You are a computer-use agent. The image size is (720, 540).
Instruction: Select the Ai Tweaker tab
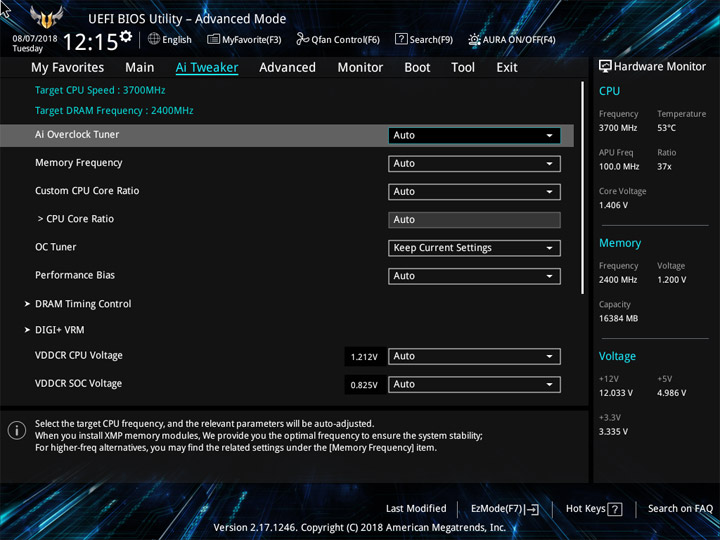tap(207, 68)
